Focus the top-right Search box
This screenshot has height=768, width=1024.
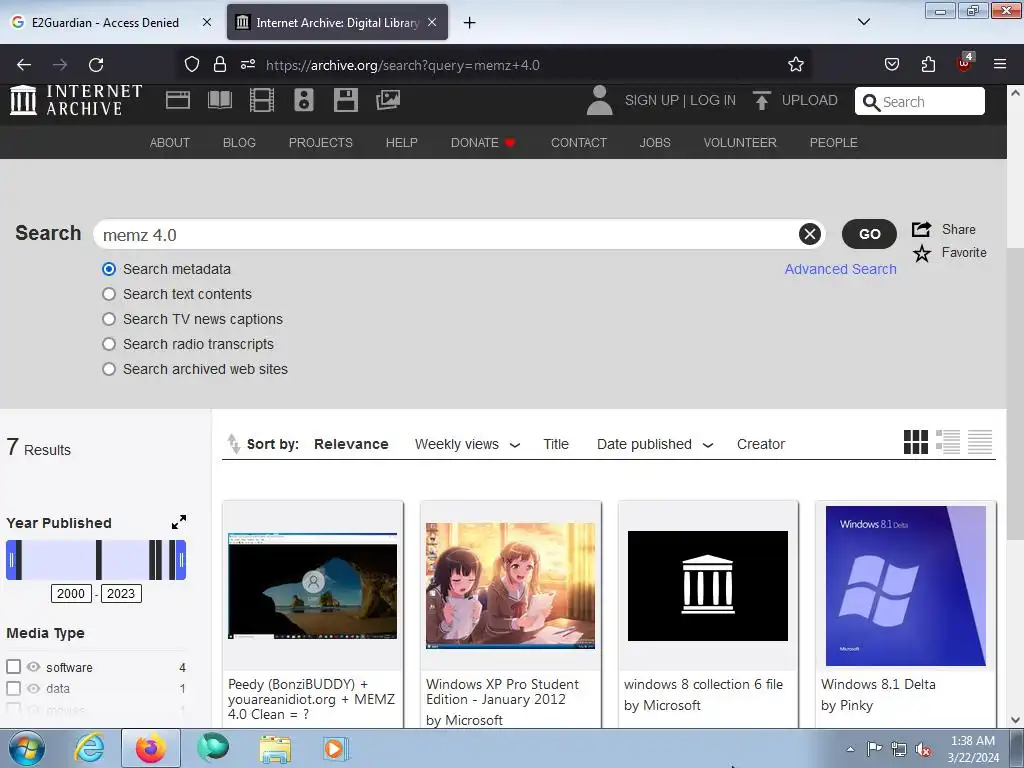pyautogui.click(x=920, y=101)
